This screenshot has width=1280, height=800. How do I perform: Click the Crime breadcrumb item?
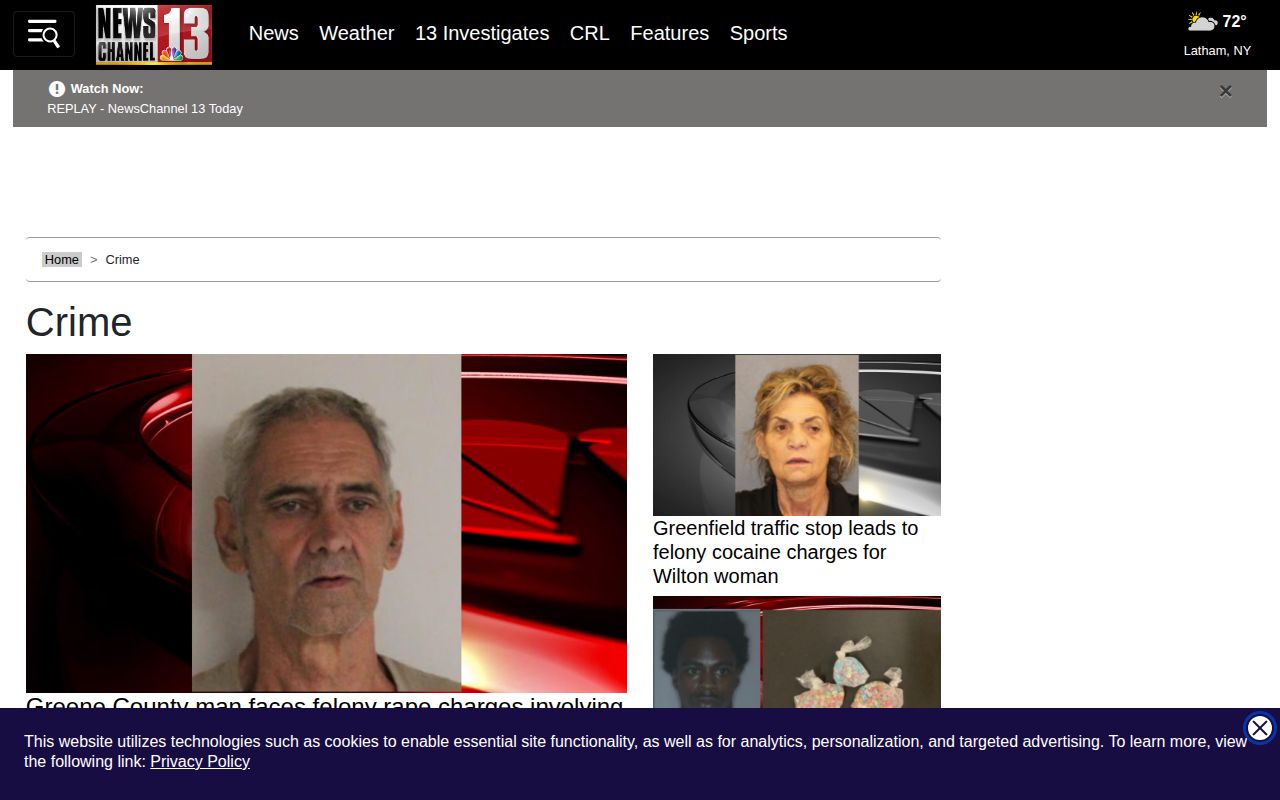click(122, 259)
